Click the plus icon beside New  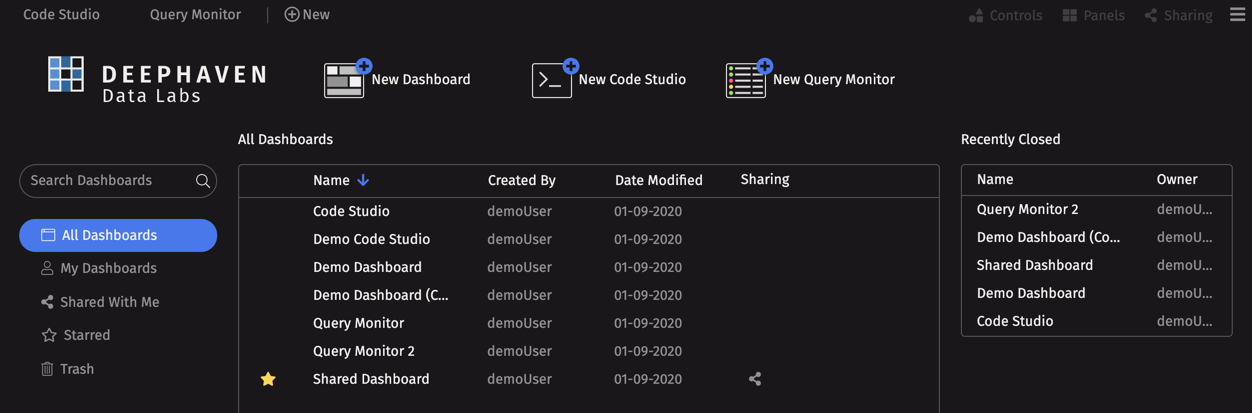pyautogui.click(x=291, y=14)
